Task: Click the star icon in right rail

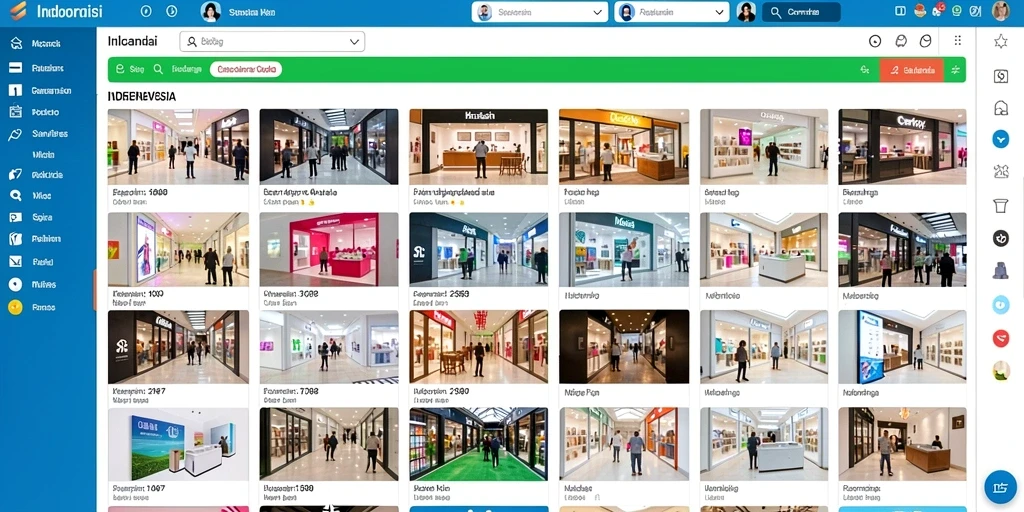Action: coord(1000,42)
